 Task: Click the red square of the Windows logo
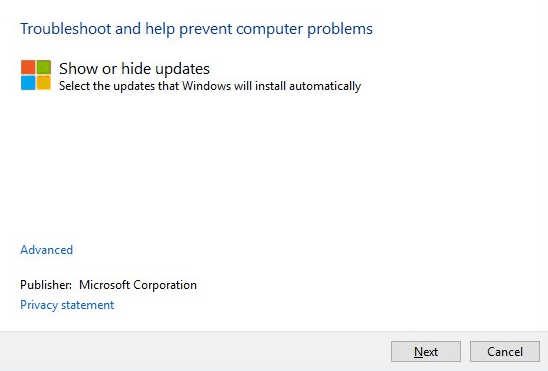tap(28, 67)
